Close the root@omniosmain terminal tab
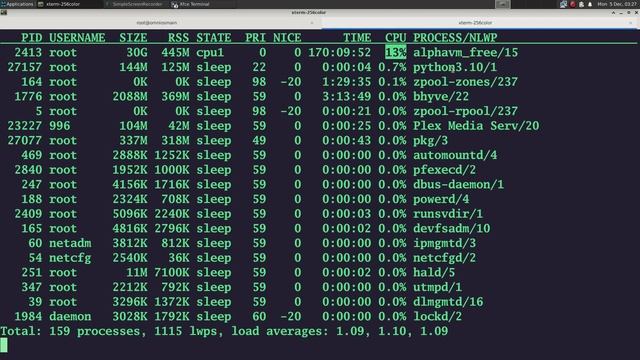Screen dimensions: 640x360 tap(312, 23)
